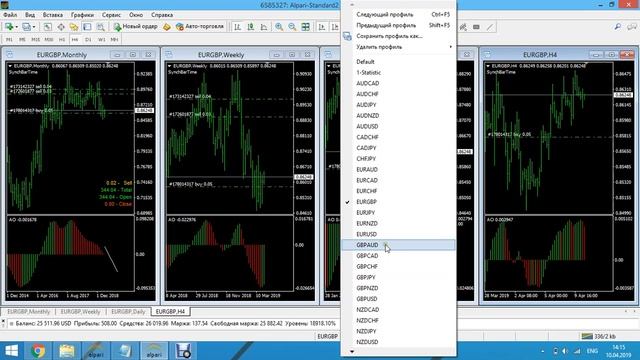Open the Navigator folder-star icon
The image size is (640, 360).
(74, 27)
